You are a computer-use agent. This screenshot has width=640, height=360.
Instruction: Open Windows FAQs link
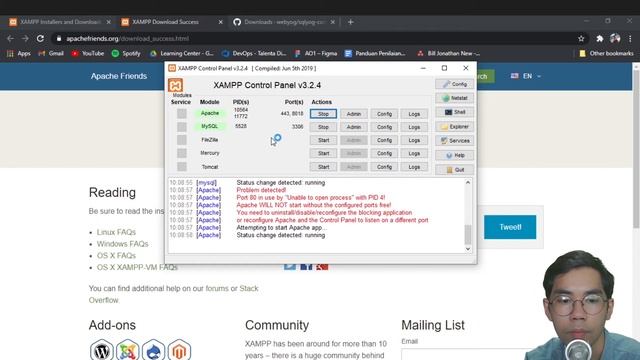122,244
